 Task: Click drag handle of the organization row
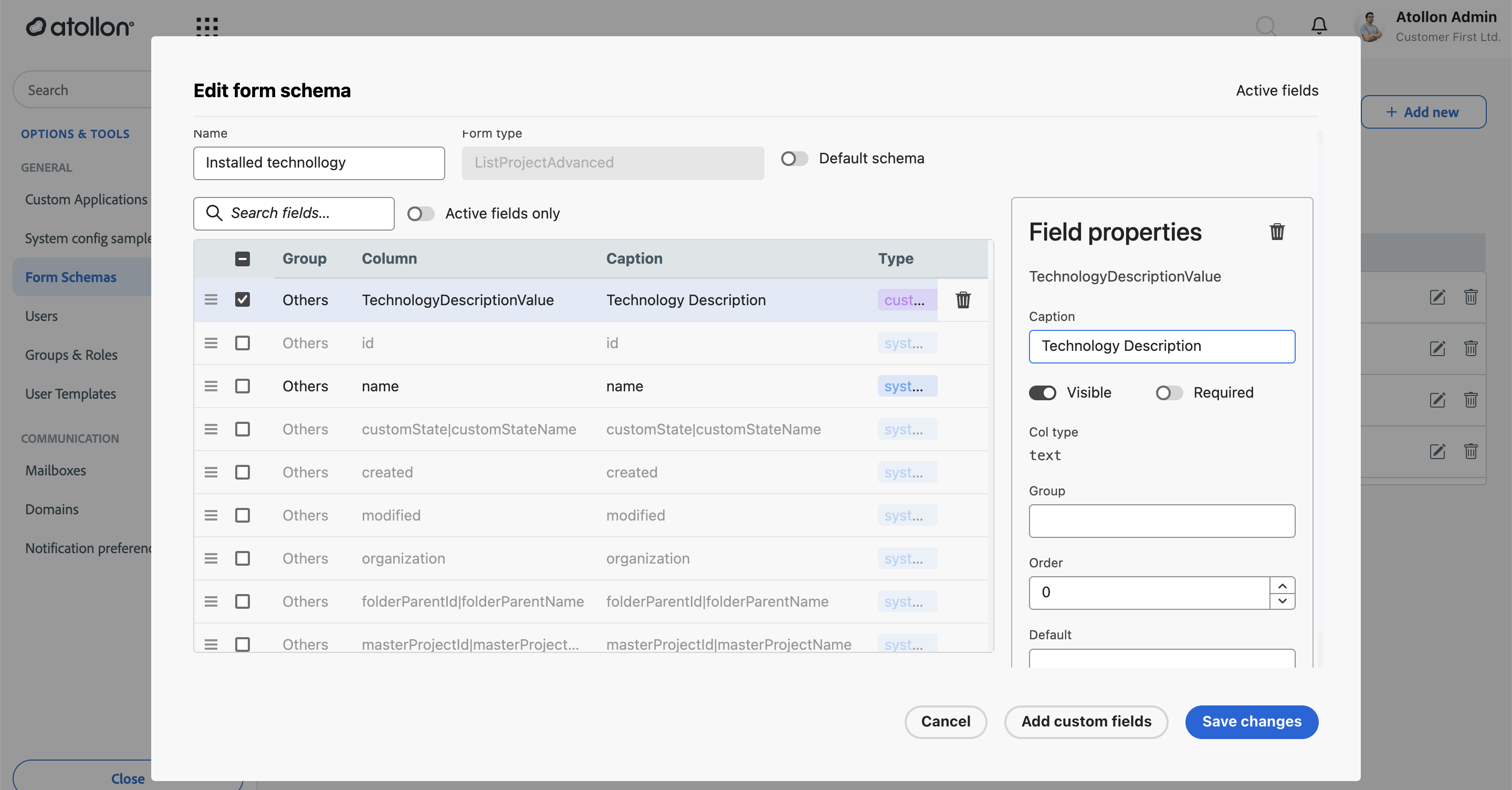coord(211,558)
